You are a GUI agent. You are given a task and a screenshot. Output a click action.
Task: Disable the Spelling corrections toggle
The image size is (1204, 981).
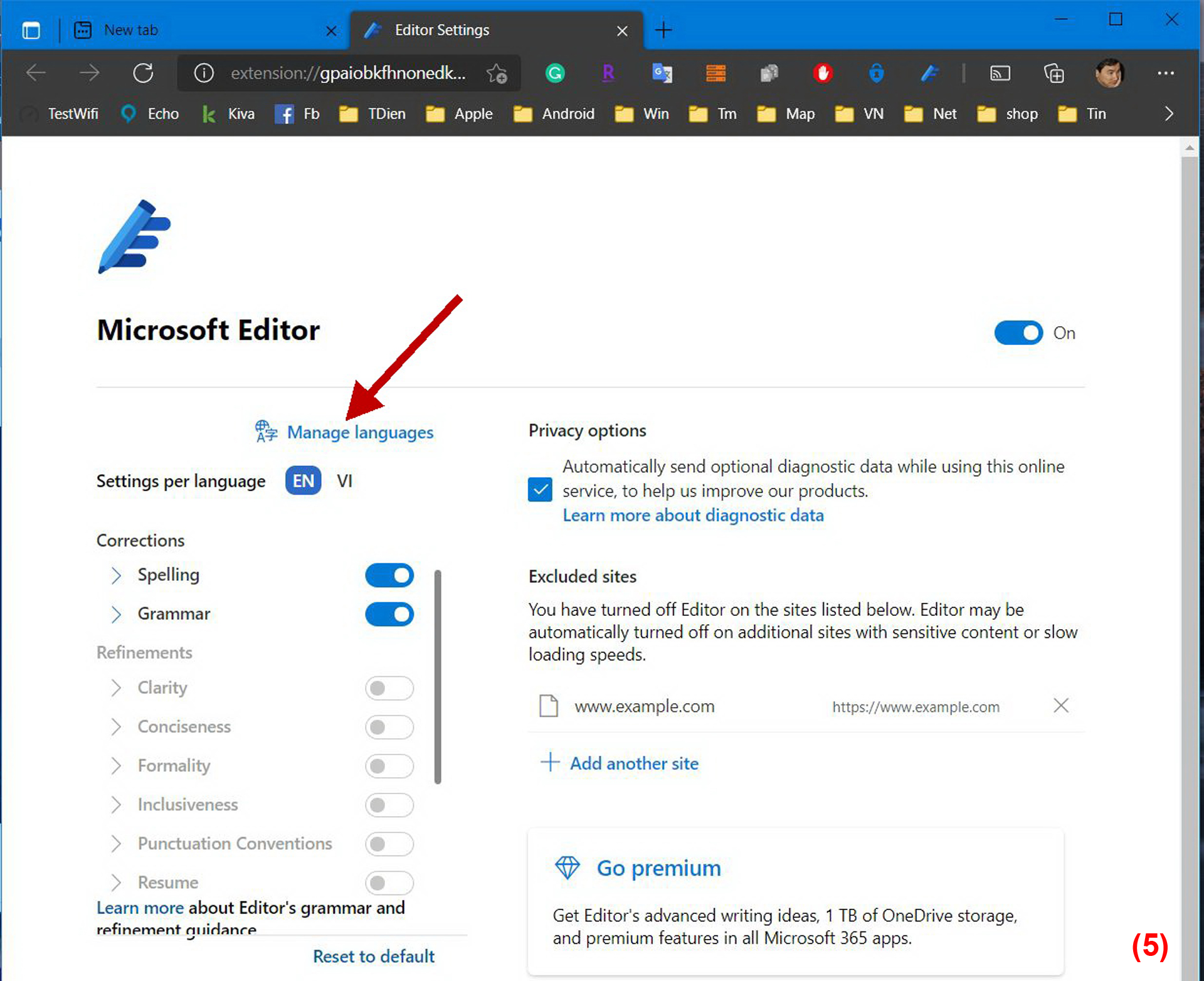pos(389,575)
